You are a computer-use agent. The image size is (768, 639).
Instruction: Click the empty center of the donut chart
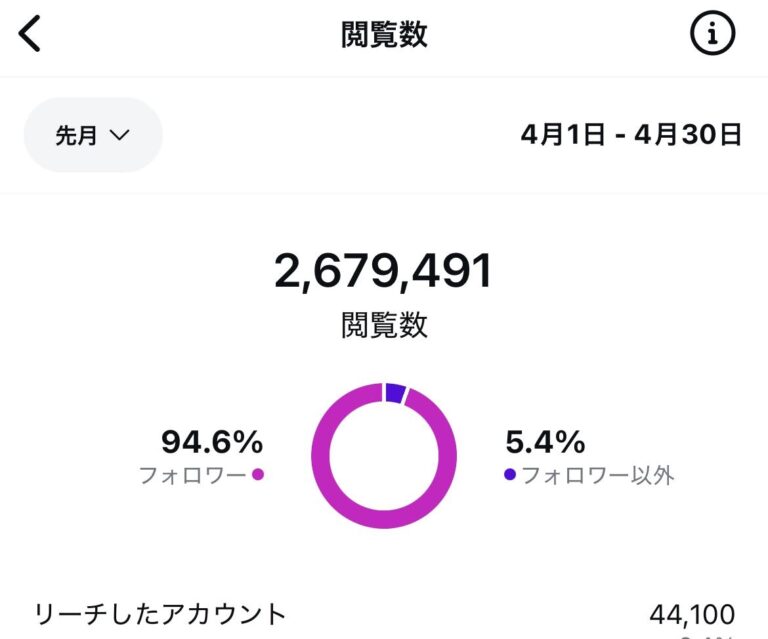(384, 456)
